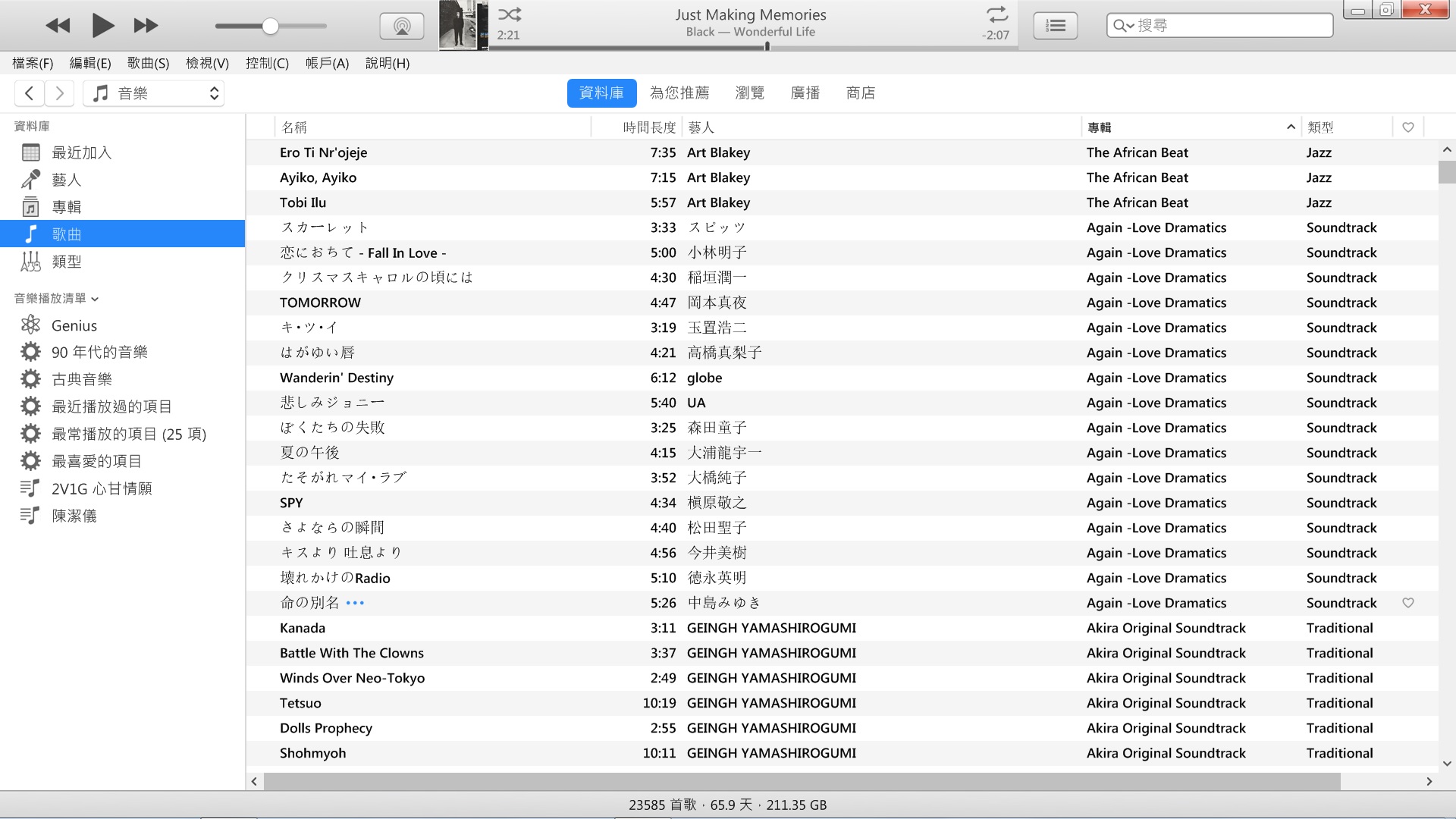Open the 最近播放過的項目 playlist
The width and height of the screenshot is (1456, 819).
[x=123, y=406]
